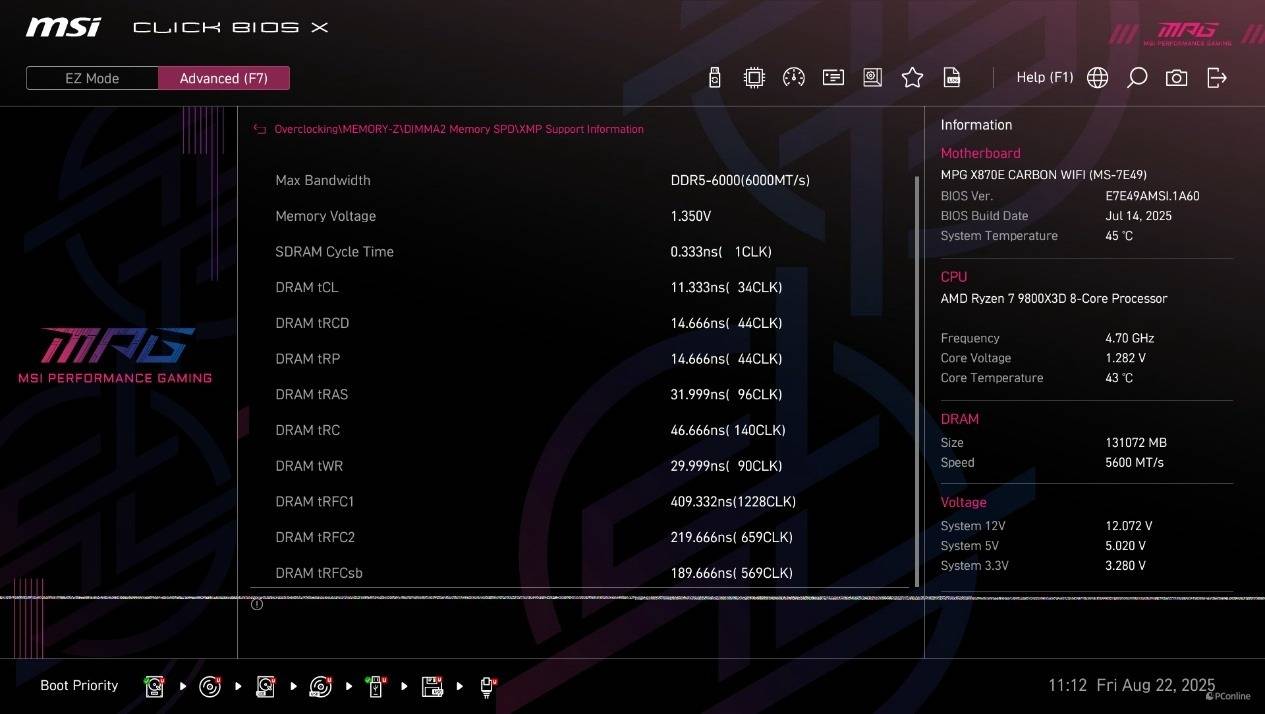
Task: Open the M-Flash USB update icon
Action: (x=714, y=77)
